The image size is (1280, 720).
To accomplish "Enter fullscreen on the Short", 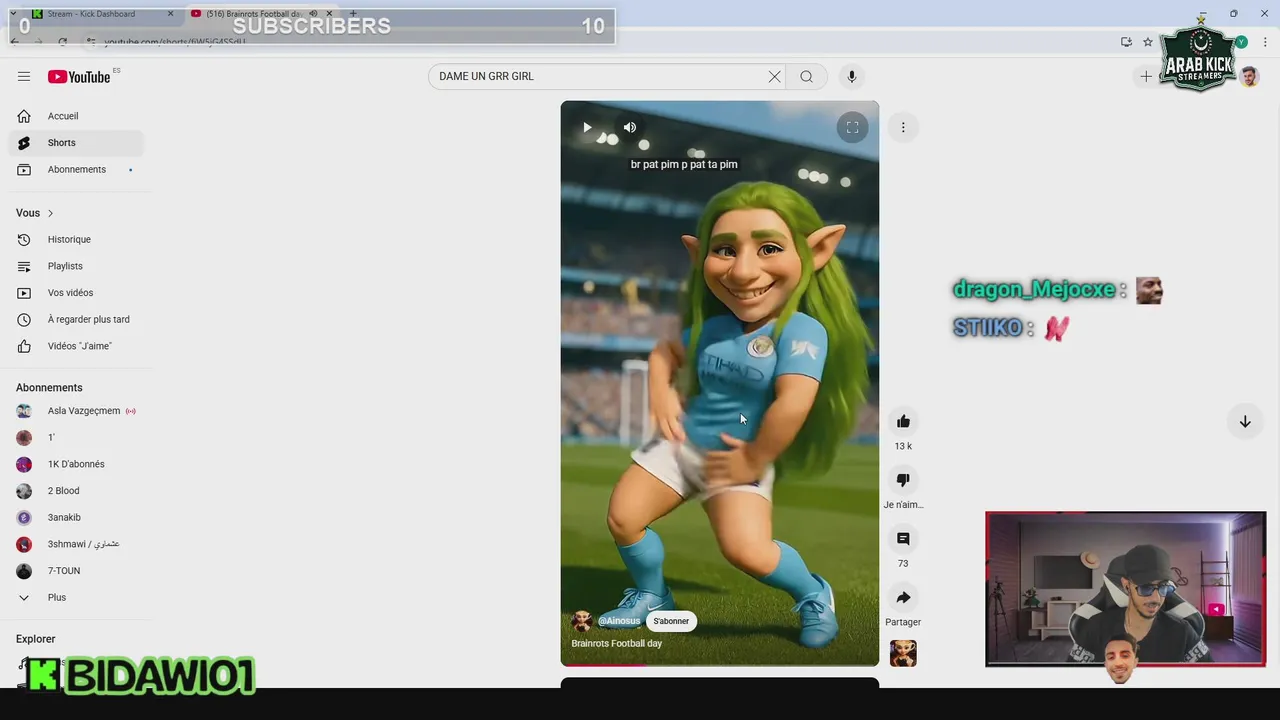I will click(852, 127).
